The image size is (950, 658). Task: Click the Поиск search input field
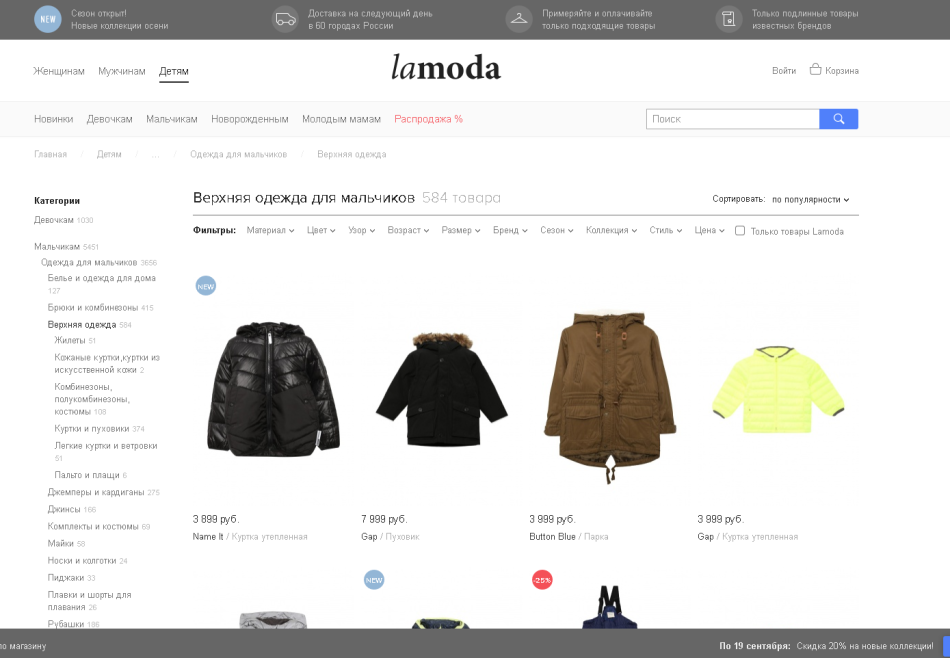pos(732,119)
